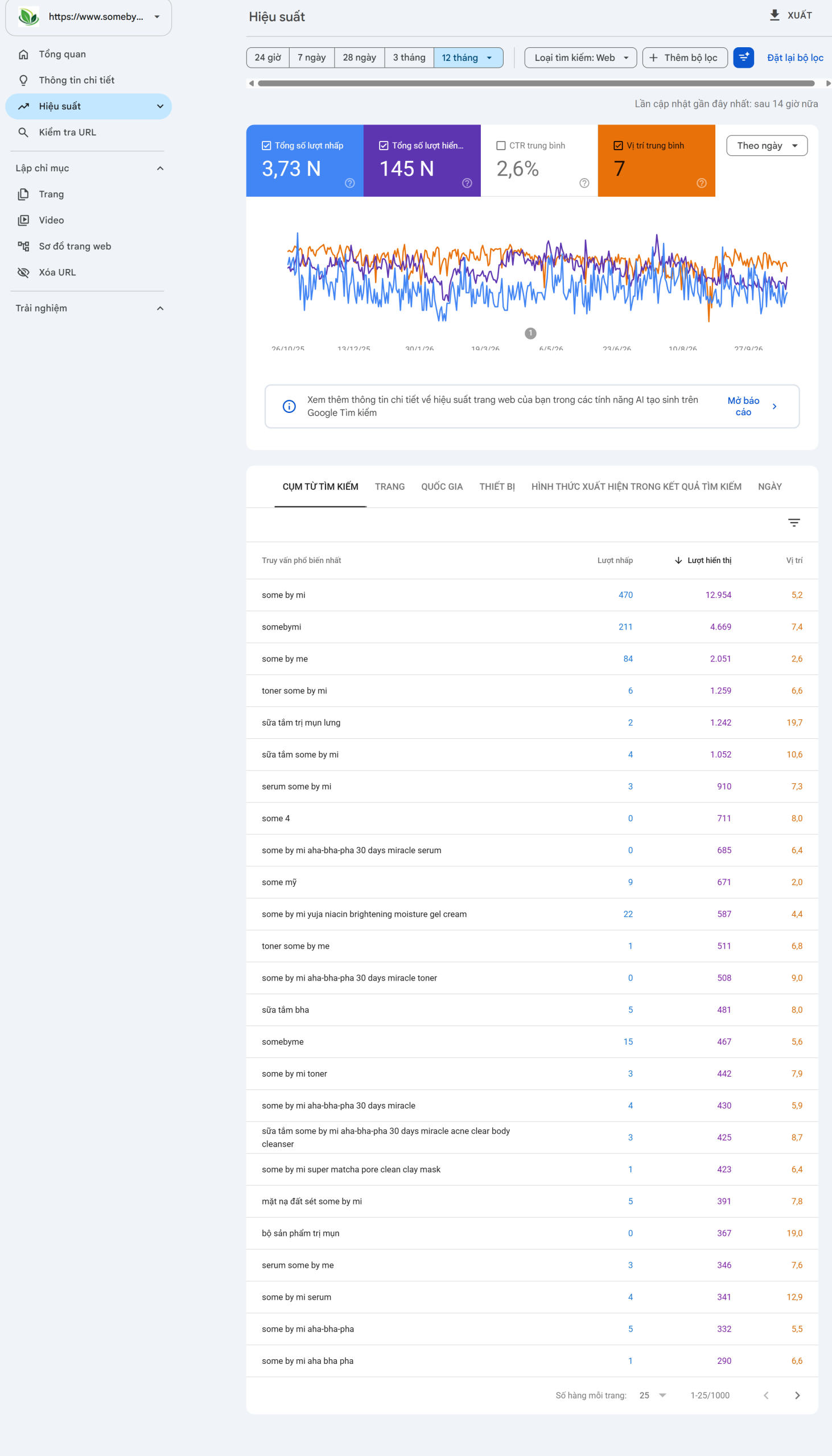Click the Kiểm tra URL search icon
The image size is (832, 1456).
pos(23,133)
